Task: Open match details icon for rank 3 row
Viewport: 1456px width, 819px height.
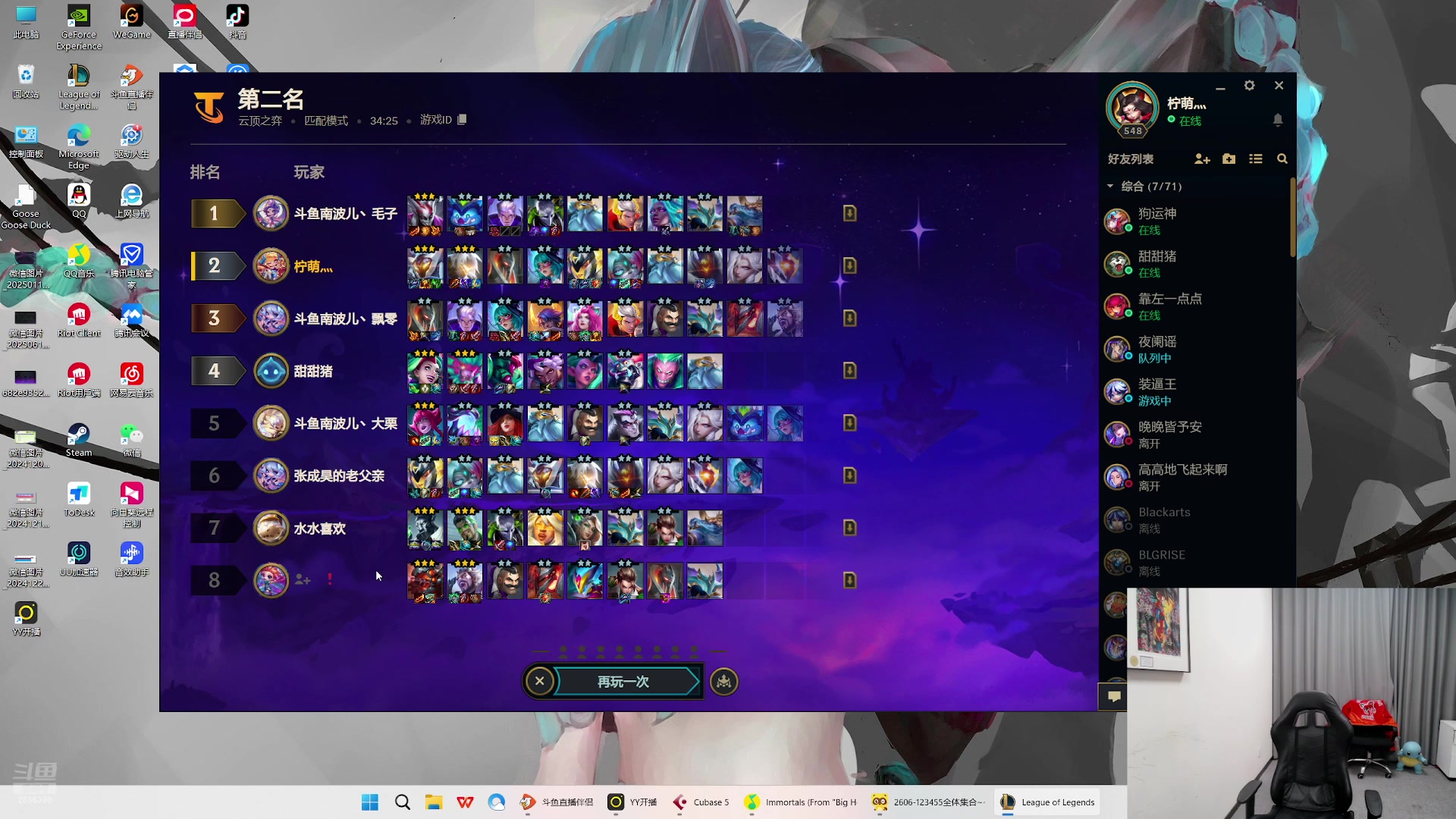Action: click(849, 318)
